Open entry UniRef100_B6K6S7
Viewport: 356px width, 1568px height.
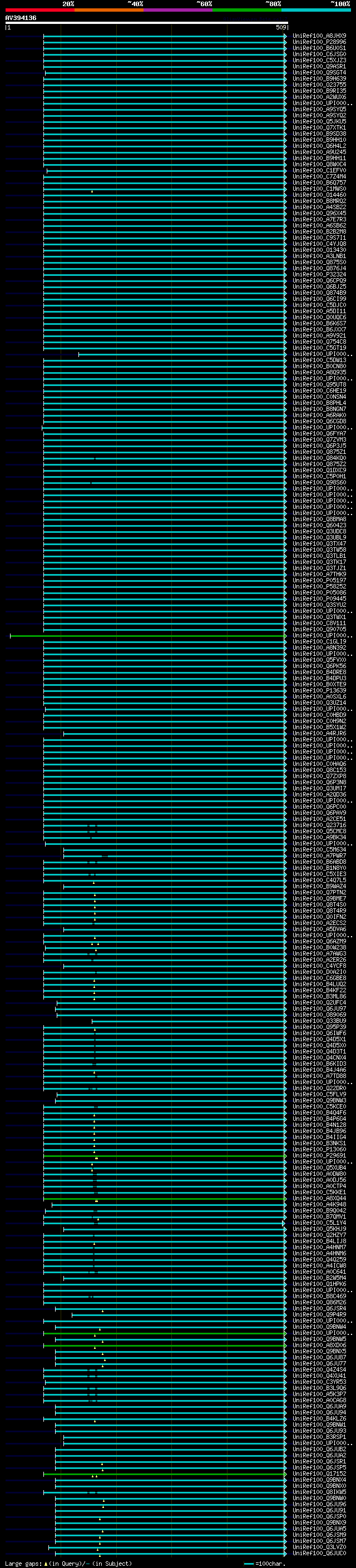[319, 323]
